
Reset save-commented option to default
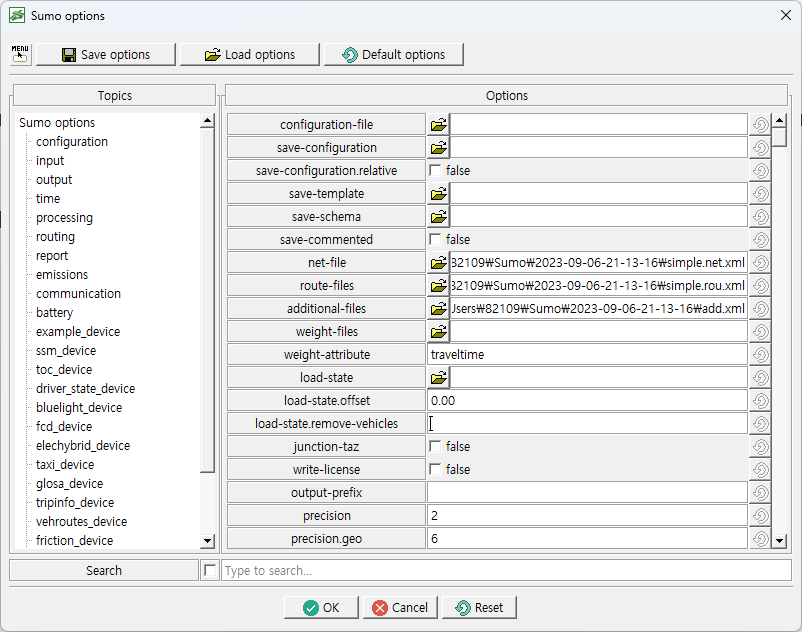[x=761, y=239]
